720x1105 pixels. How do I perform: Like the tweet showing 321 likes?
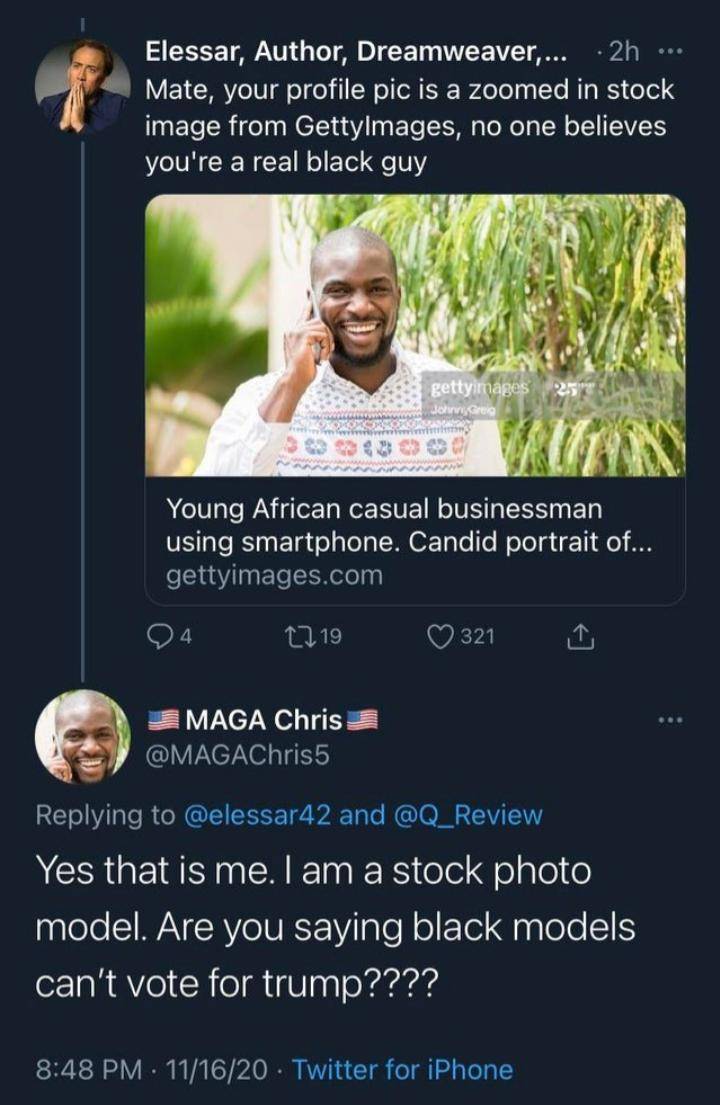coord(441,637)
